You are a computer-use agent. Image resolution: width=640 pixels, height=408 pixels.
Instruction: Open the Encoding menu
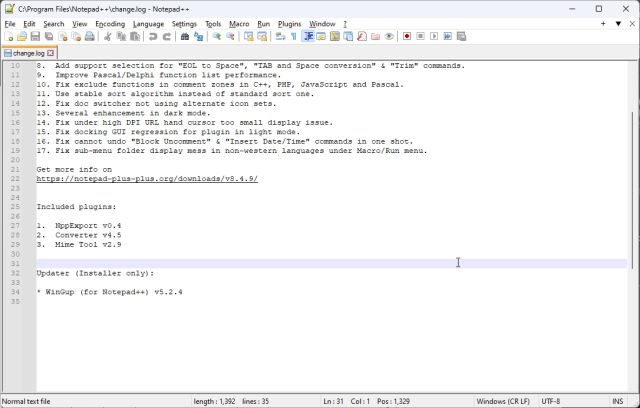tap(110, 24)
